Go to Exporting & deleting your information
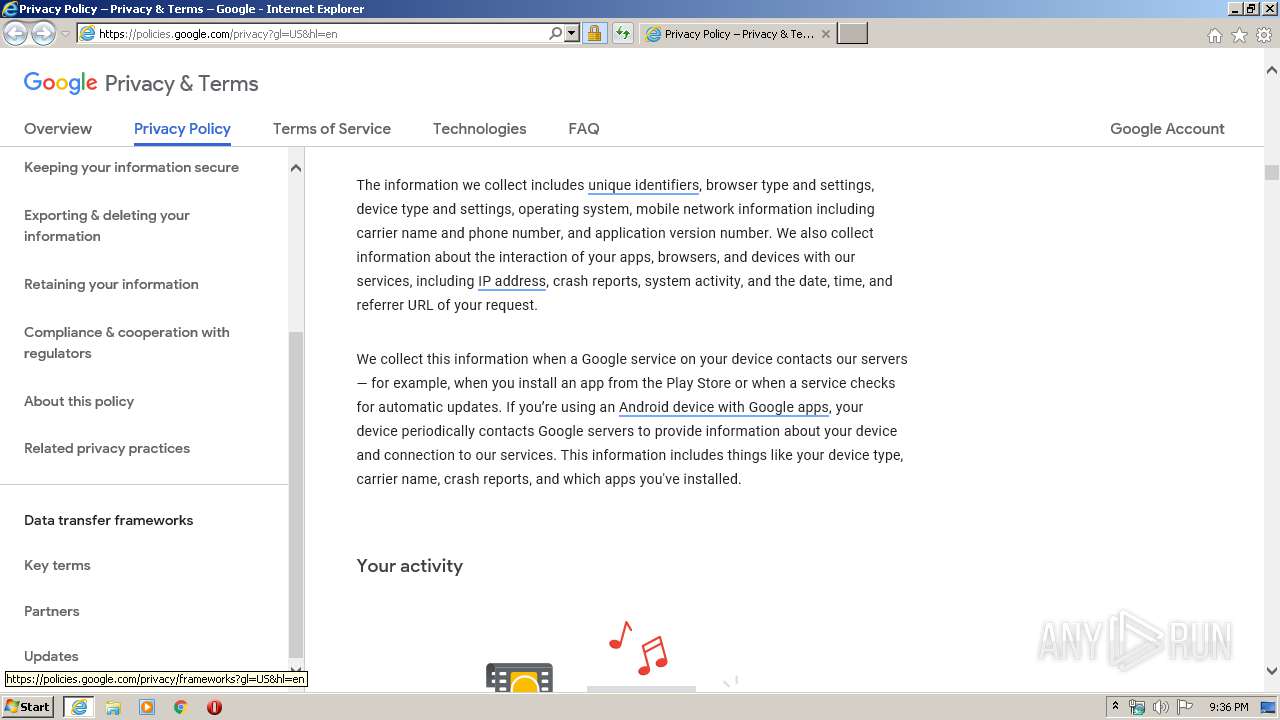The height and width of the screenshot is (720, 1280). [107, 226]
